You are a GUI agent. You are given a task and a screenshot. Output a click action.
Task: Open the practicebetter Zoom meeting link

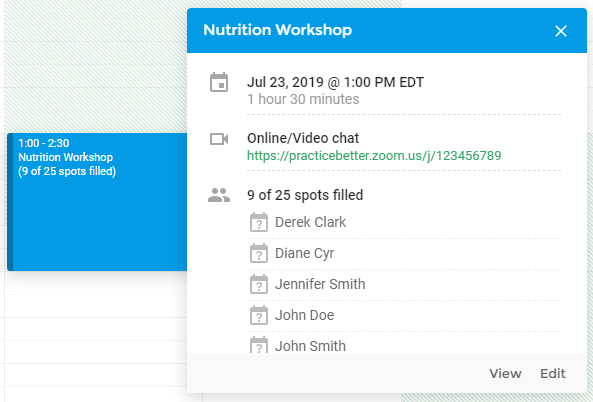(374, 155)
